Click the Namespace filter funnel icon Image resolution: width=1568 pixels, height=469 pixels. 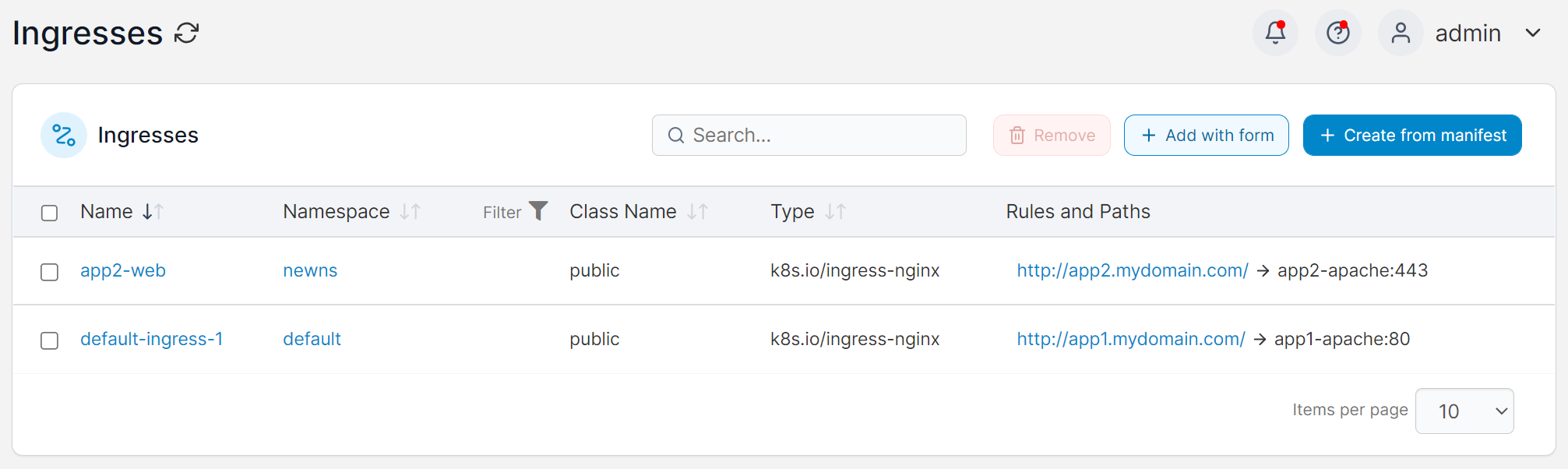pos(538,211)
